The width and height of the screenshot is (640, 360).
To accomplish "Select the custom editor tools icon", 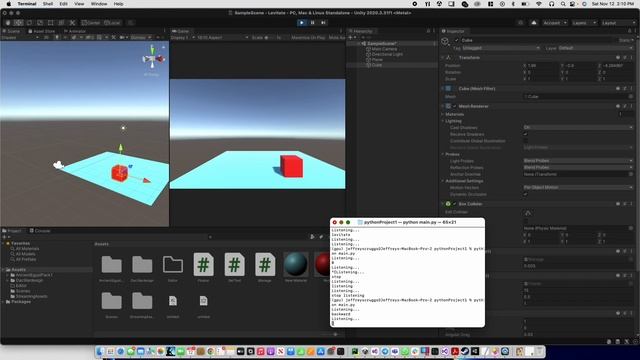I will click(x=72, y=23).
